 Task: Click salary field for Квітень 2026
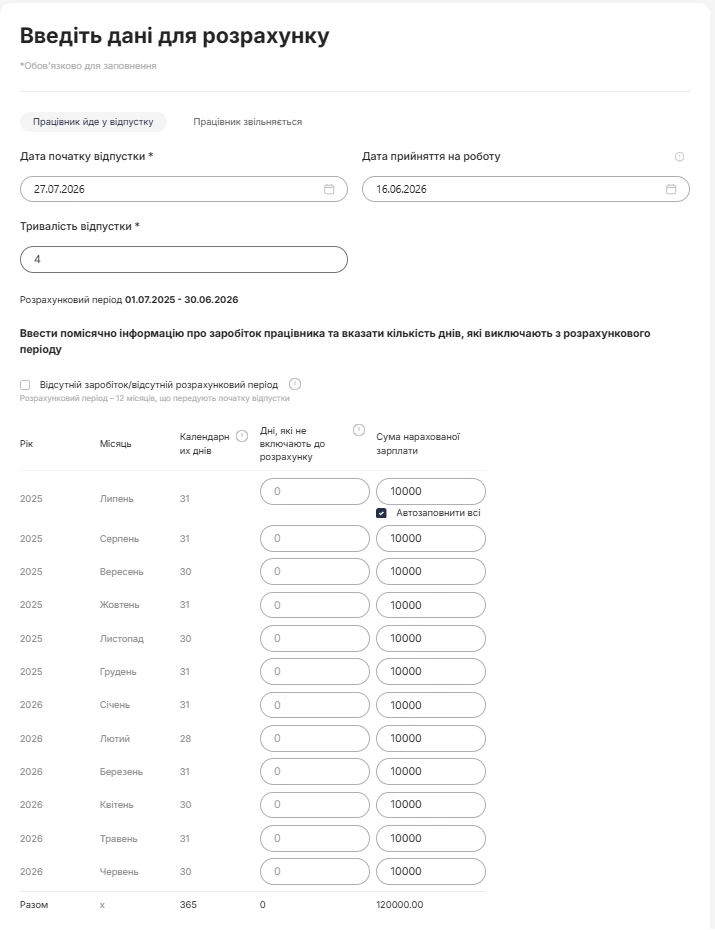[x=431, y=805]
